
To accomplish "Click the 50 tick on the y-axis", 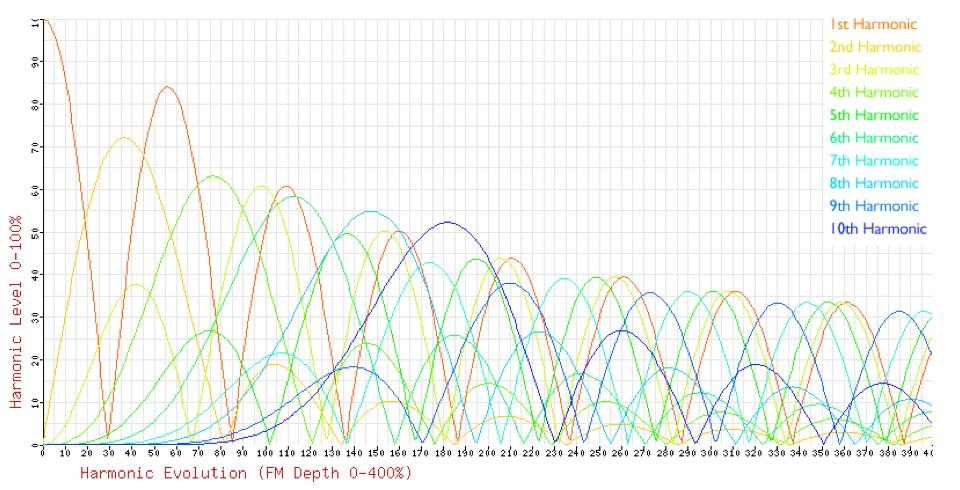I will click(x=35, y=232).
